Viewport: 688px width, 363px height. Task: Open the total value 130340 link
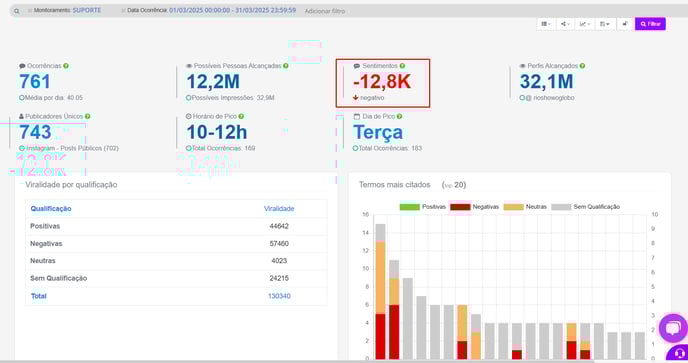279,296
